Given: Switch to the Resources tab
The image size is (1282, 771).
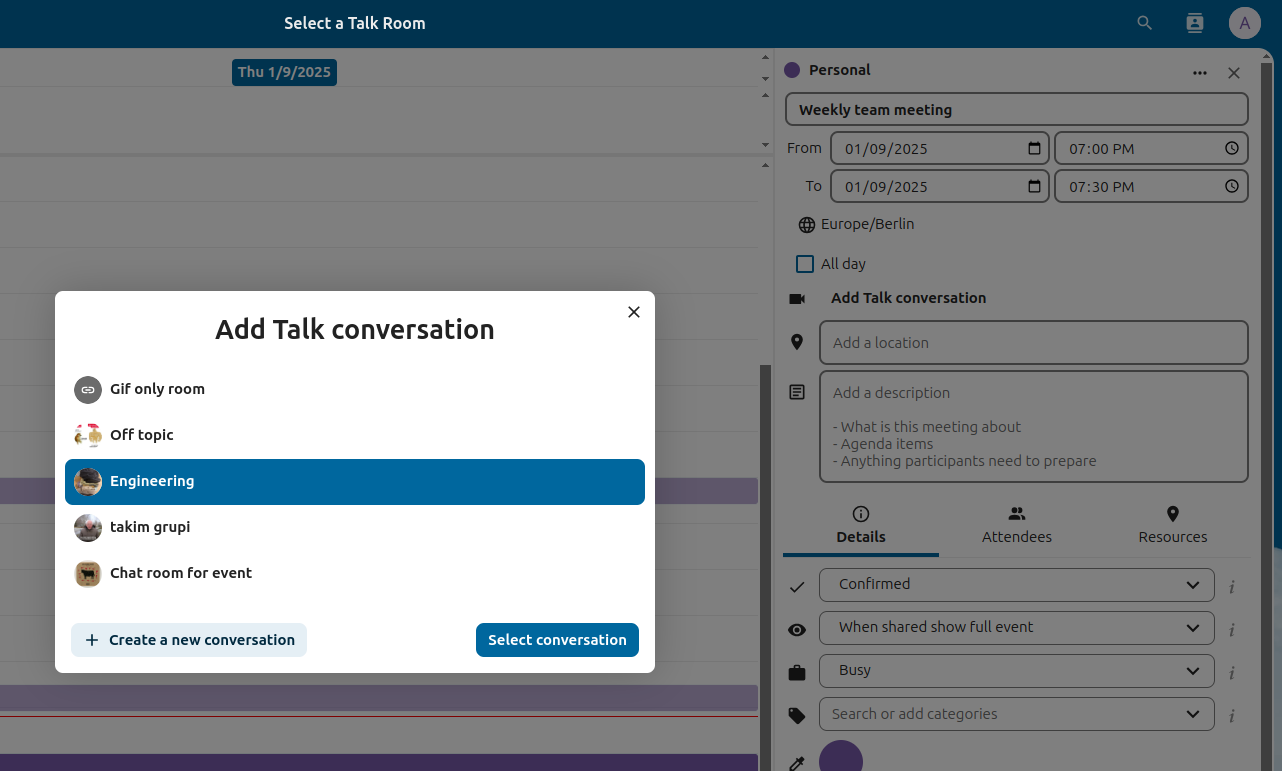Looking at the screenshot, I should point(1172,525).
